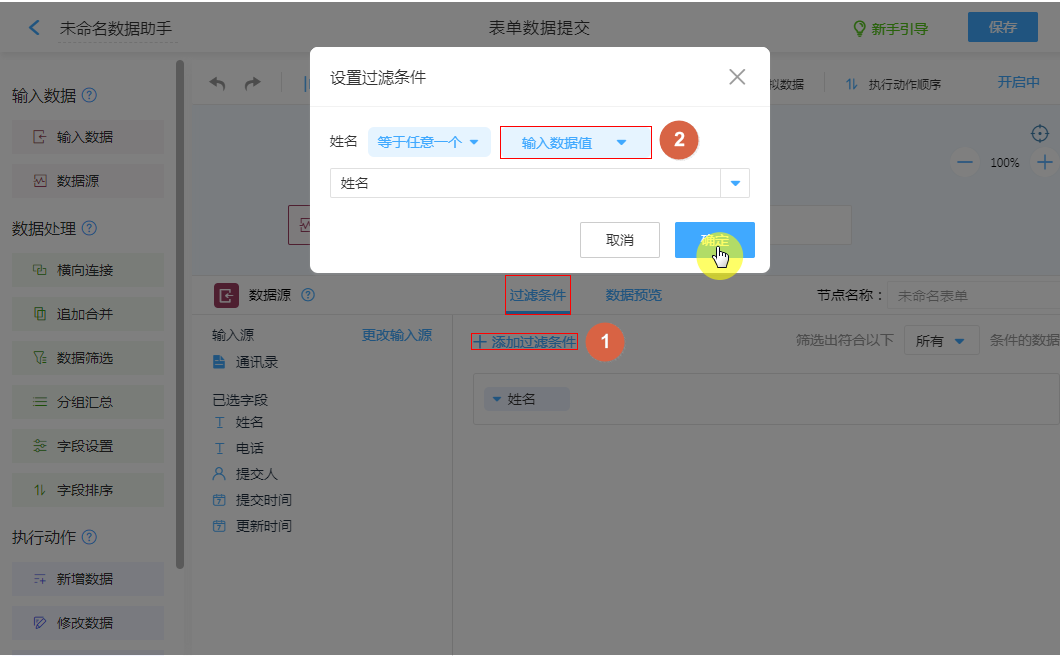This screenshot has width=1060, height=656.
Task: Click help icon beside 输入数据 heading
Action: pyautogui.click(x=90, y=95)
